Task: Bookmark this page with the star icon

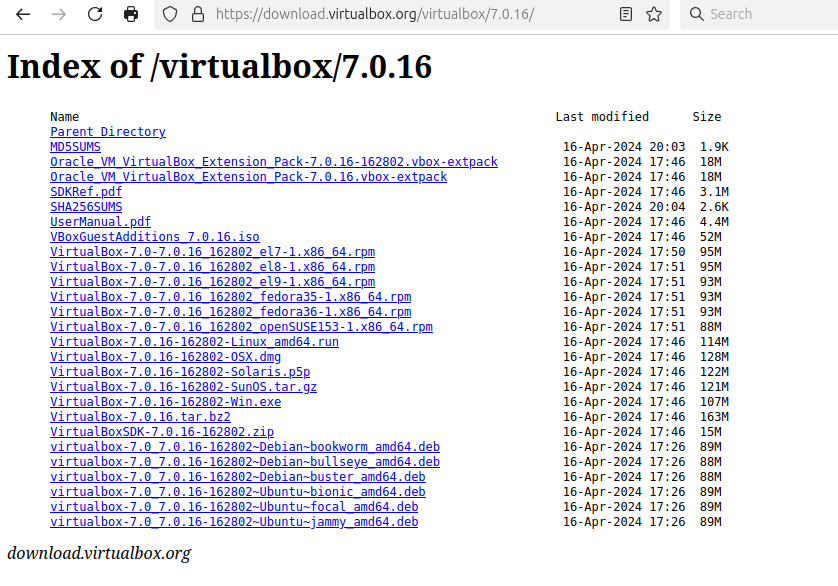Action: [654, 14]
